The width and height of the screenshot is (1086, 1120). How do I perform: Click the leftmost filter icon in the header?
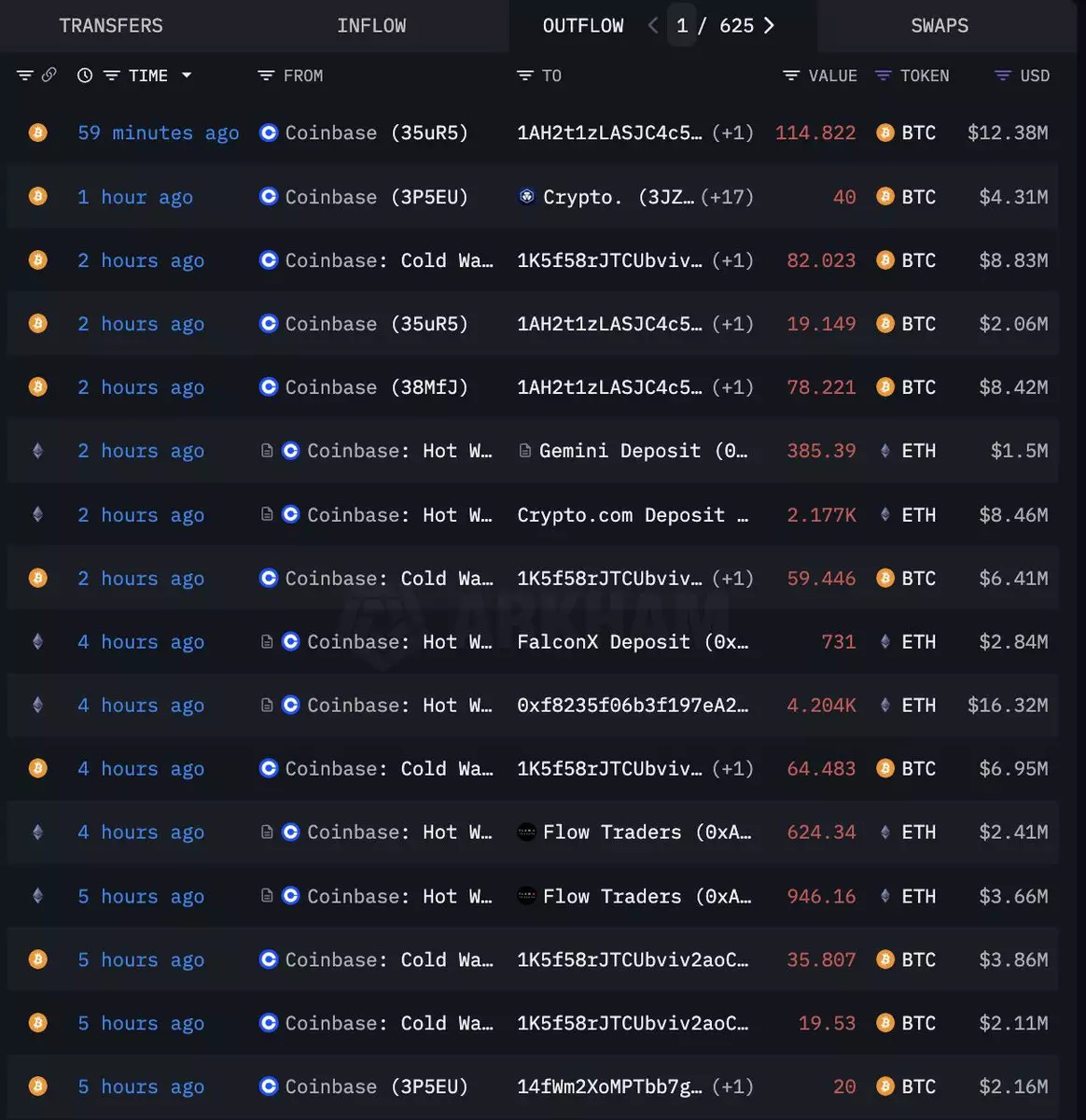tap(25, 76)
